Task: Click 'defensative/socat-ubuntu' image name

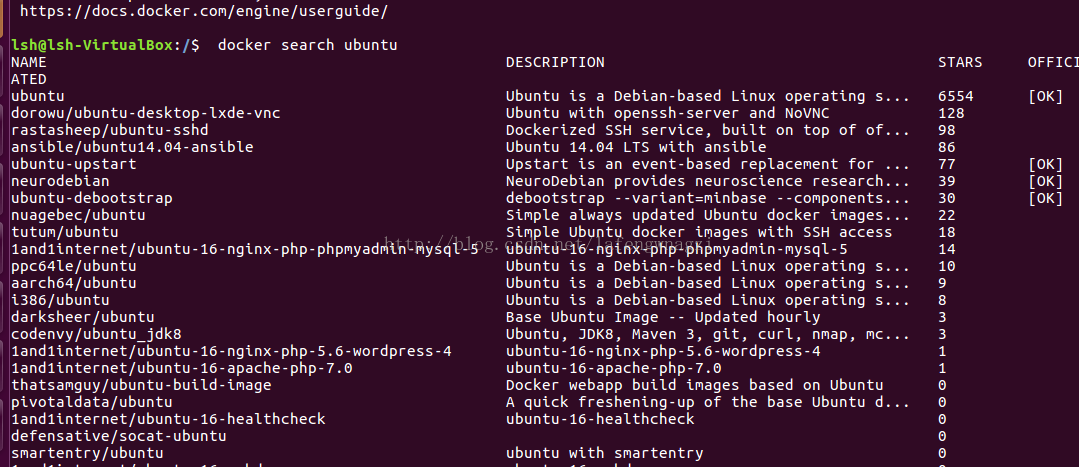Action: pyautogui.click(x=118, y=436)
